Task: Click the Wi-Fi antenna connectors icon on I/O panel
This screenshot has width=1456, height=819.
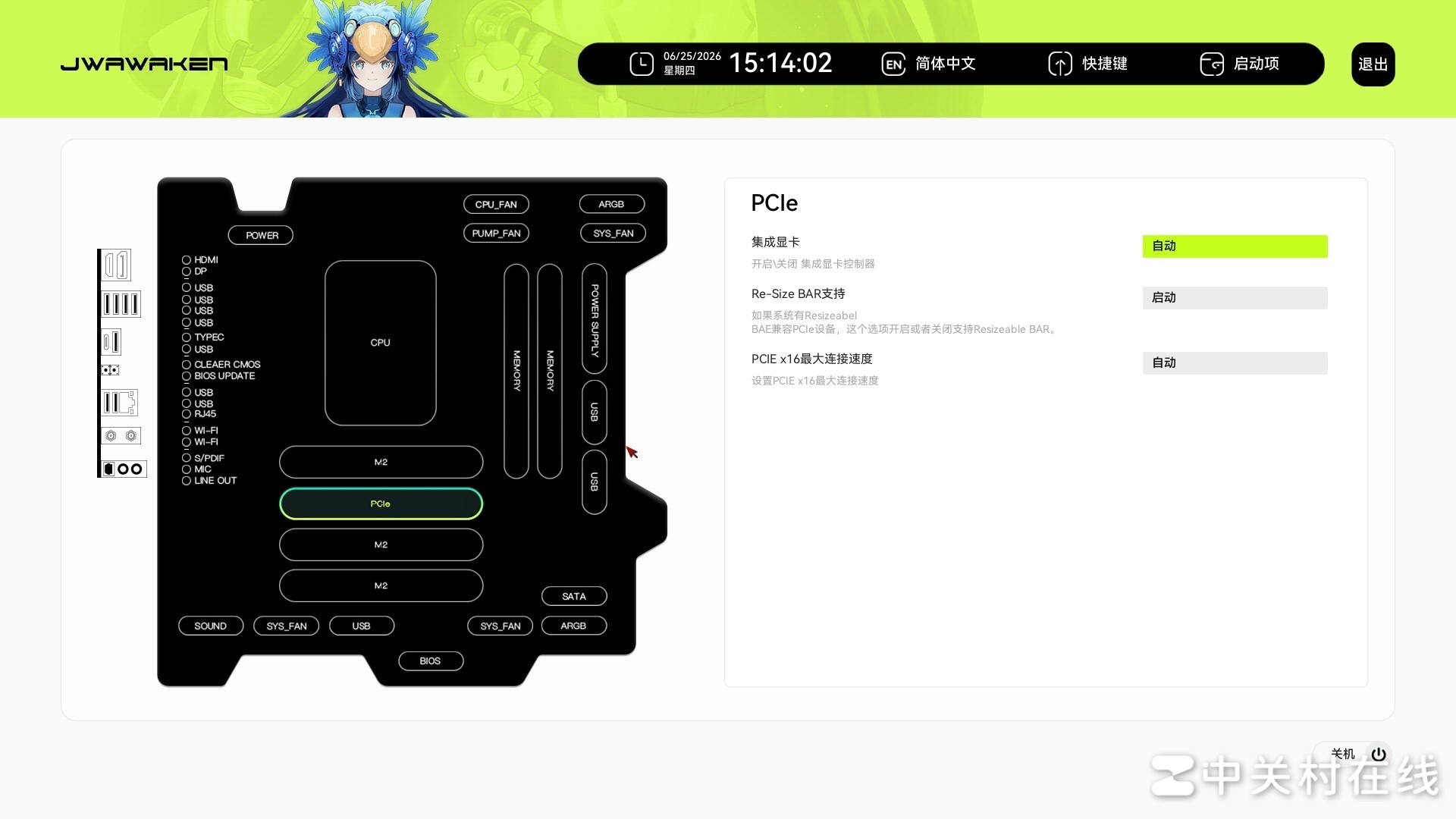Action: [x=121, y=435]
